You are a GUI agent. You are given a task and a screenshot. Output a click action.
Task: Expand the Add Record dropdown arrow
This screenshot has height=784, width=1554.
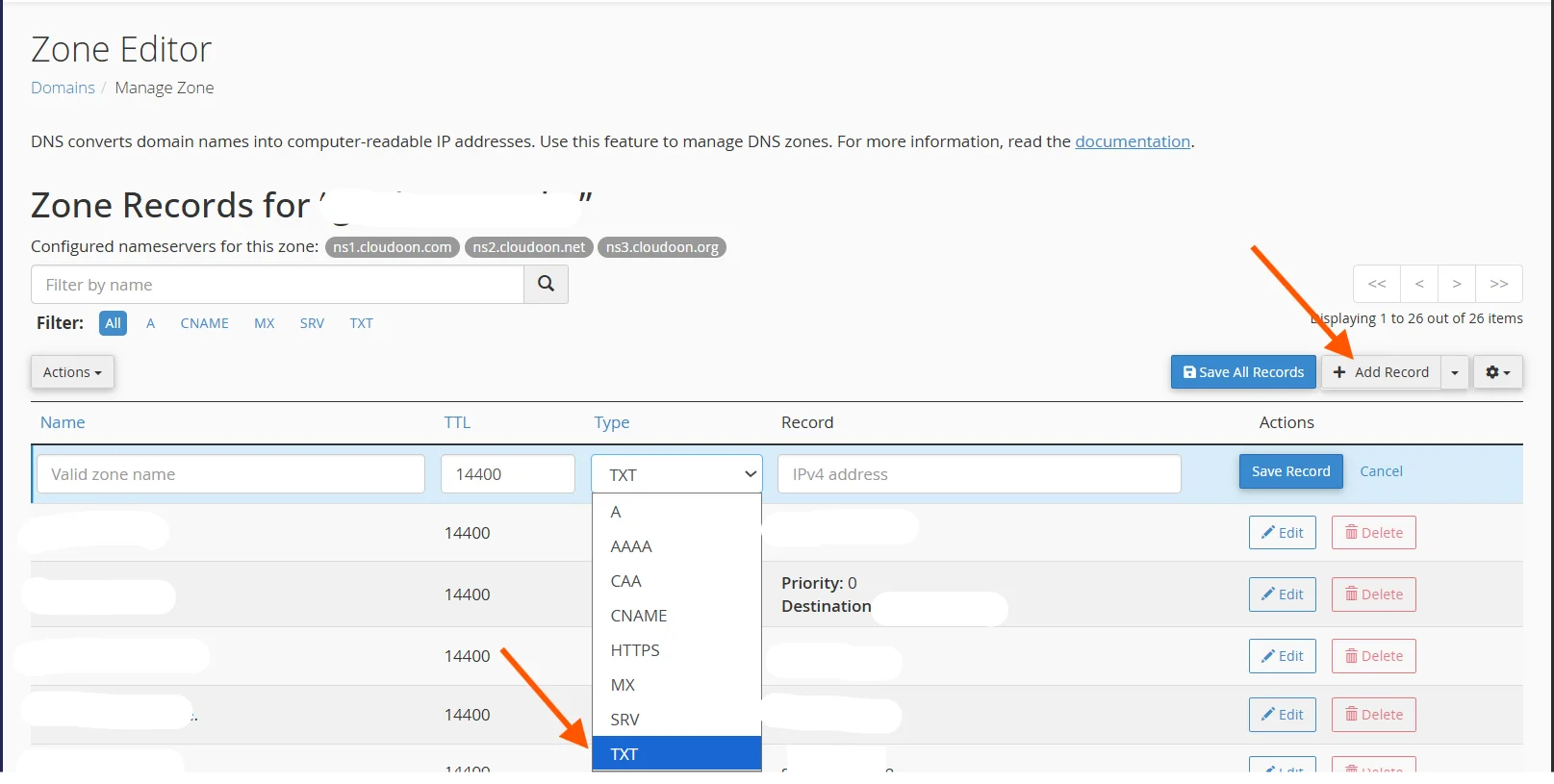1455,372
